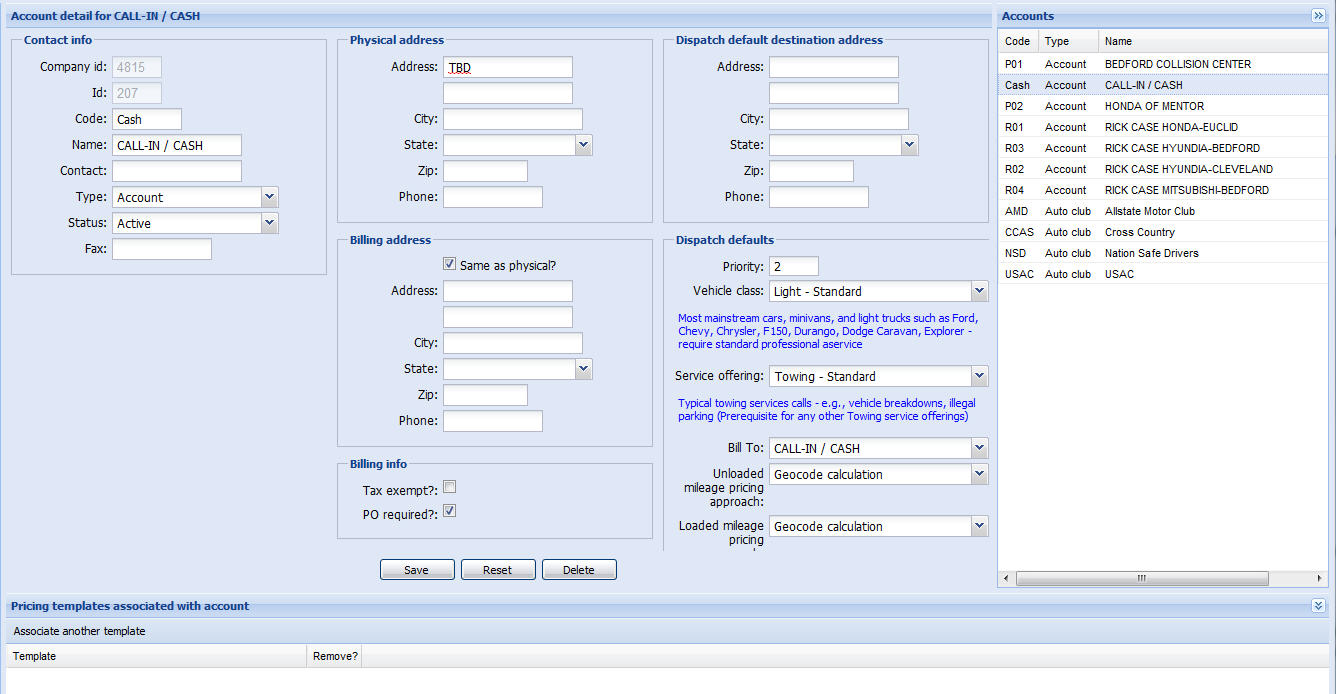This screenshot has height=694, width=1336.
Task: Open the Bill To dropdown
Action: [x=979, y=449]
